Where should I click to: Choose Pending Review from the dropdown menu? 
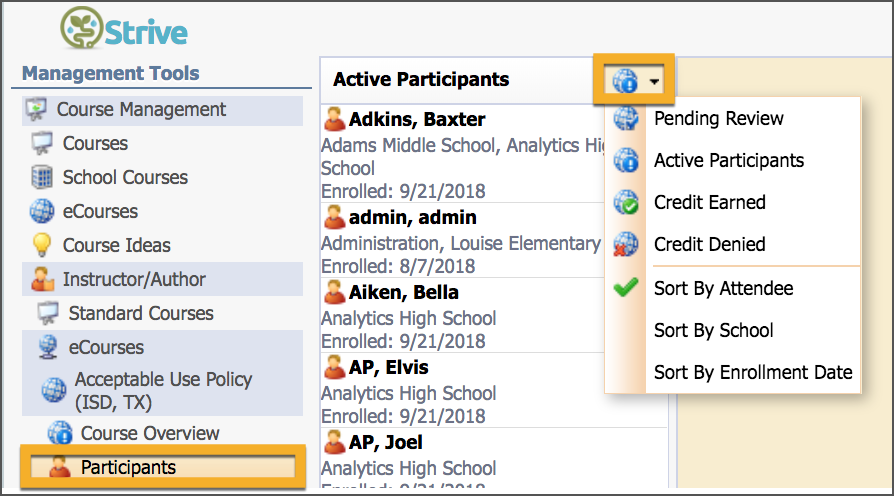point(718,119)
